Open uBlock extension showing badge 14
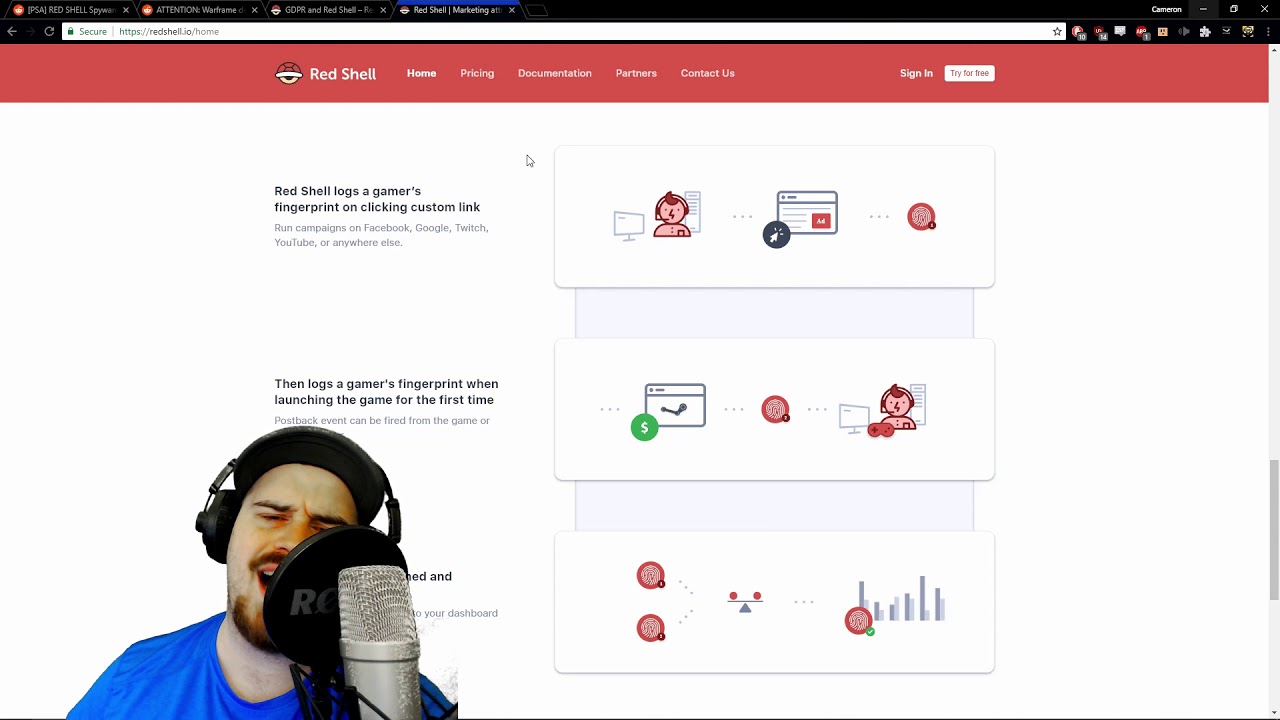Screen dimensions: 1280x720 tap(1100, 32)
